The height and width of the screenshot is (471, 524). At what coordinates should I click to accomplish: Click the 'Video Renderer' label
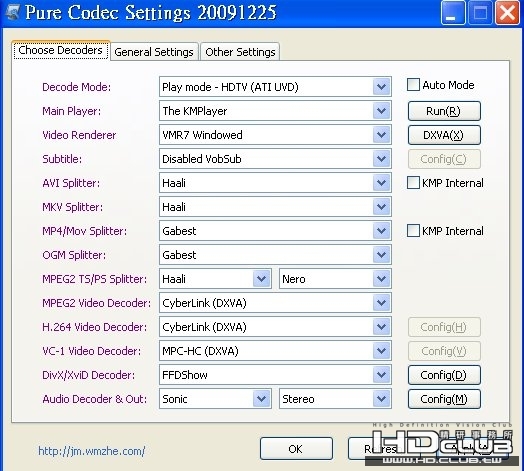click(x=79, y=135)
